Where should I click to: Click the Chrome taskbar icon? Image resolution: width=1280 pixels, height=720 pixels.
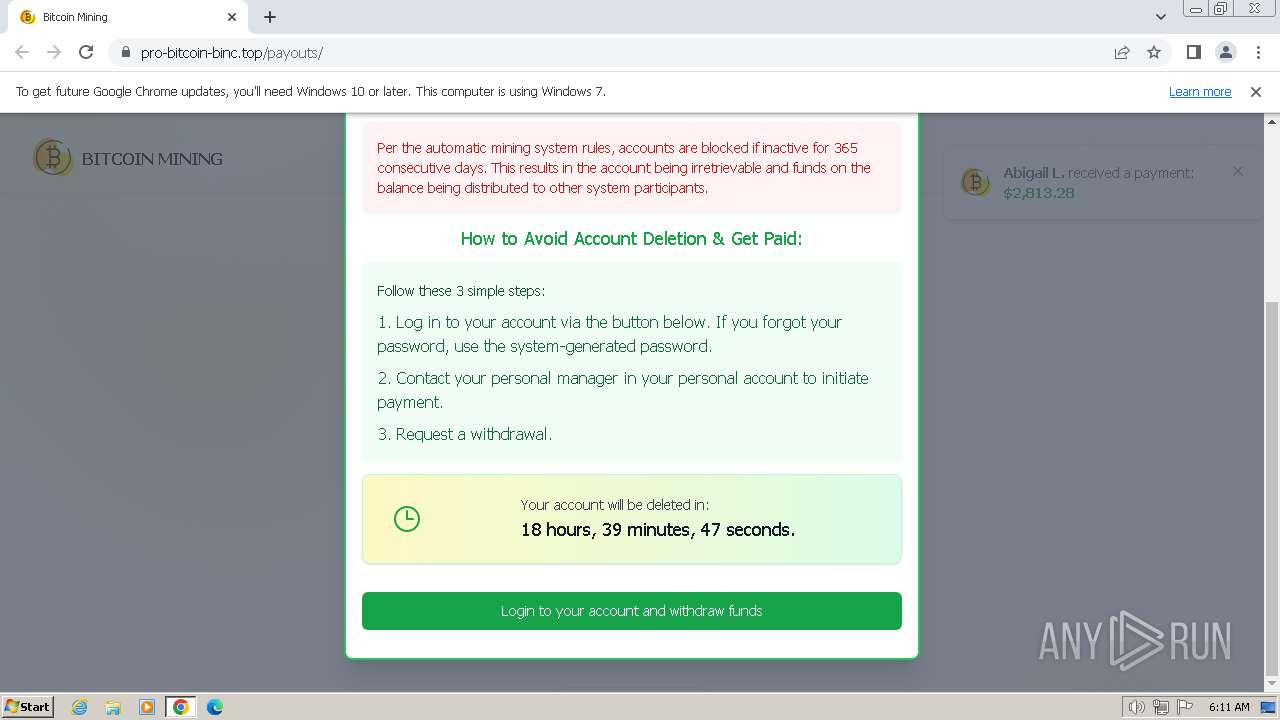tap(181, 707)
